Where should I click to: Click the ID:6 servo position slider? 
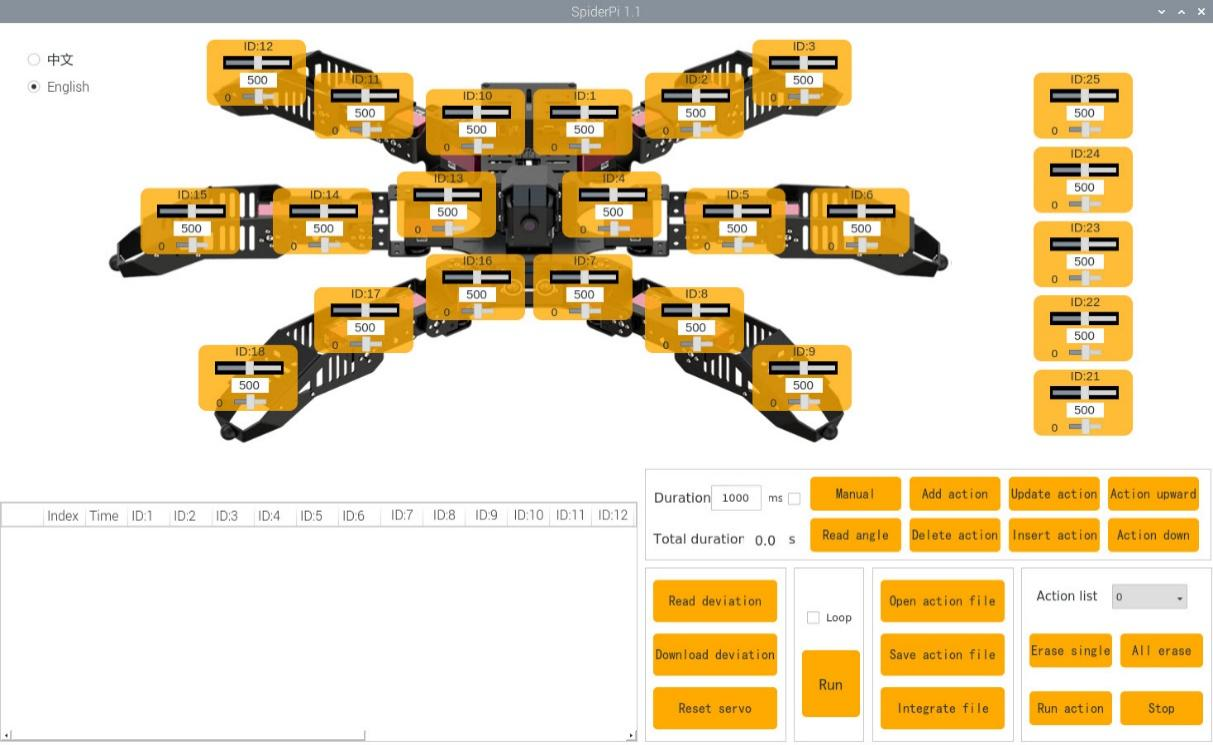(861, 210)
